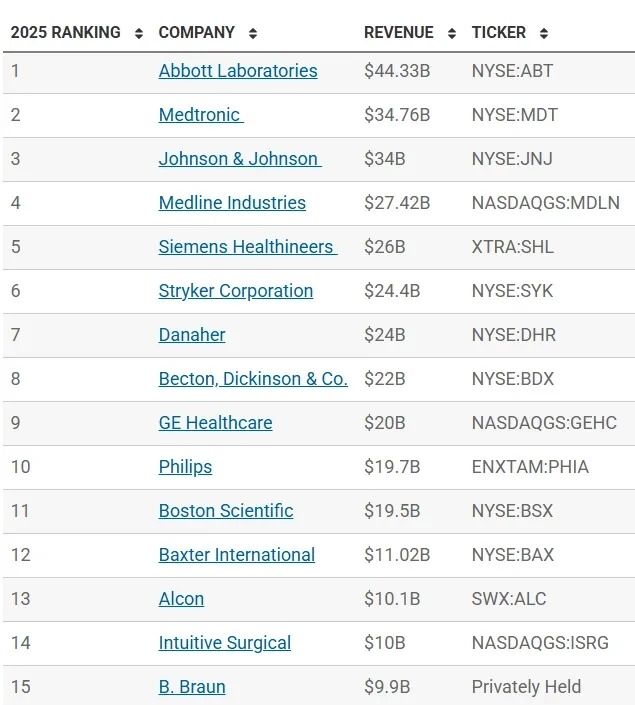Sort by Revenue column arrow icon
The width and height of the screenshot is (635, 705).
452,33
